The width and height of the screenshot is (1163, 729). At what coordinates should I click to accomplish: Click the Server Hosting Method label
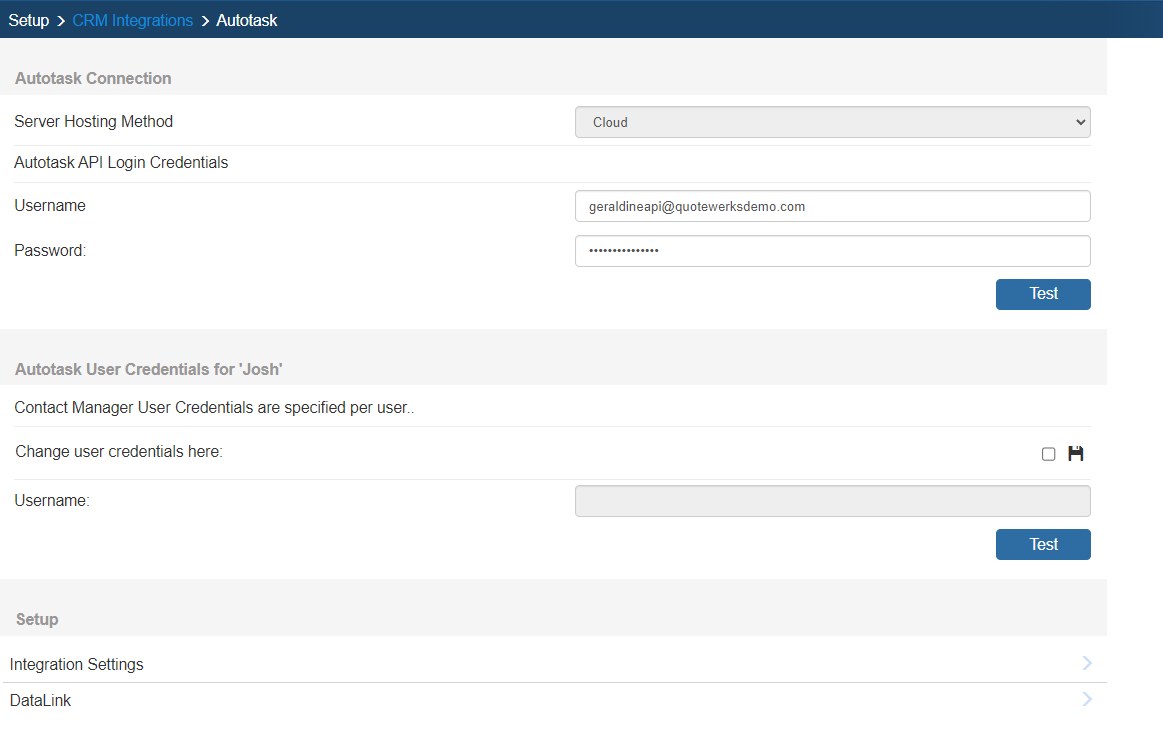[x=93, y=122]
